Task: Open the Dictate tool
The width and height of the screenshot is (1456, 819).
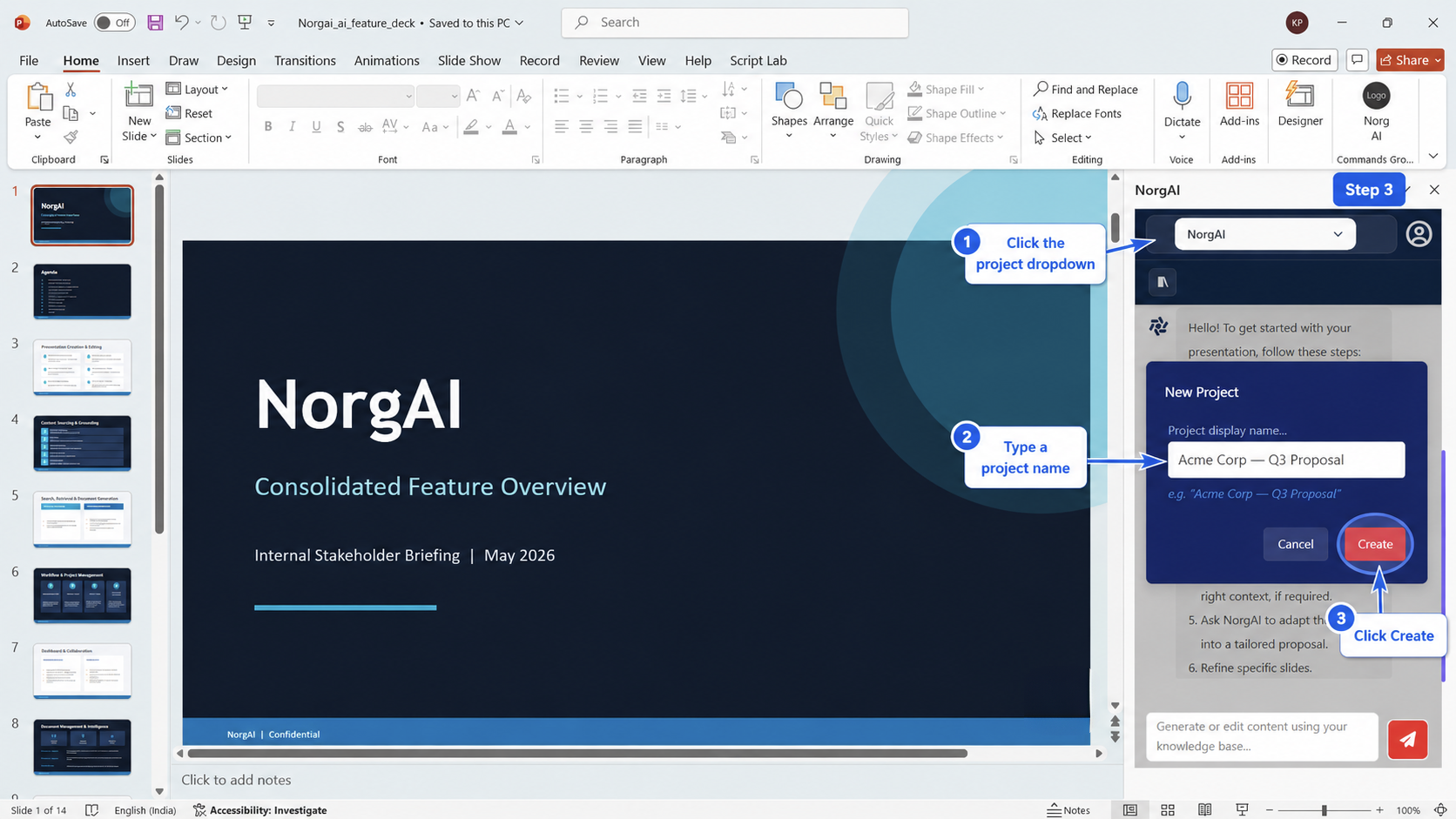Action: click(1182, 111)
